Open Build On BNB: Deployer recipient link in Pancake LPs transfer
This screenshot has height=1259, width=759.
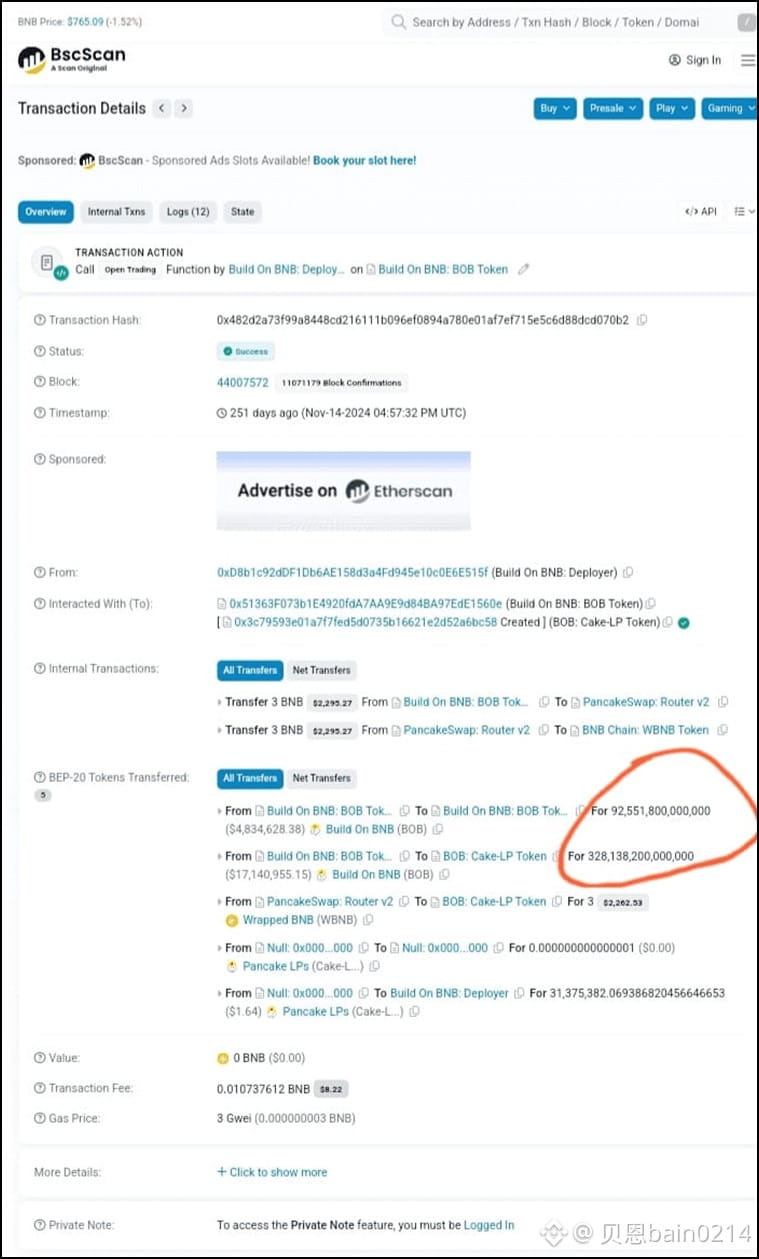[x=449, y=993]
